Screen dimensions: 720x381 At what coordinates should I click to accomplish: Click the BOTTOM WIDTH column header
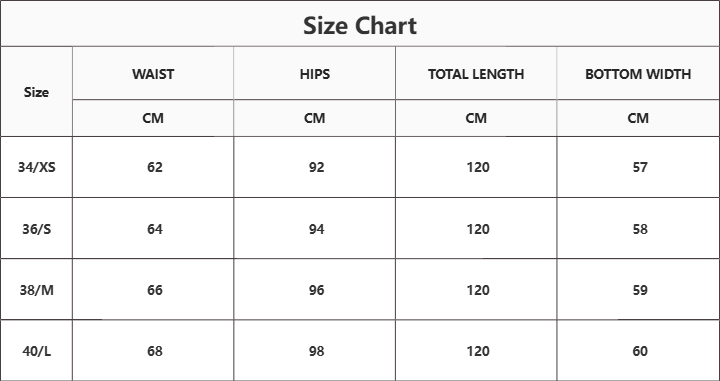point(638,74)
